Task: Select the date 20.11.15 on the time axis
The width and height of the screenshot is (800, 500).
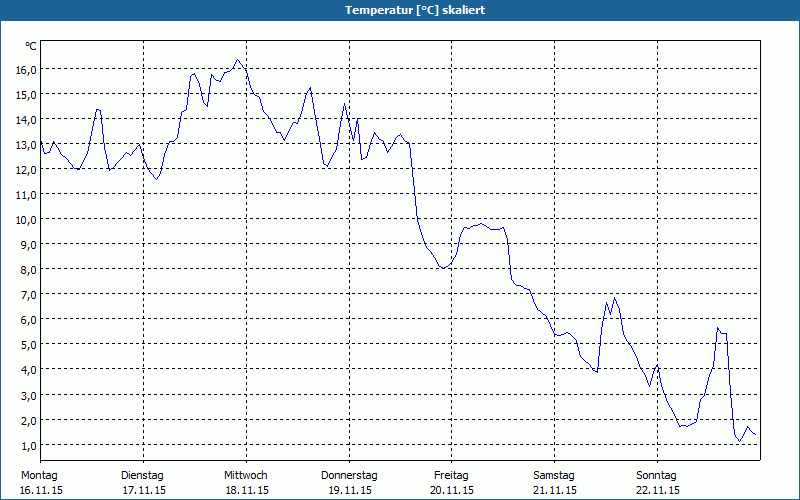Action: coord(452,490)
